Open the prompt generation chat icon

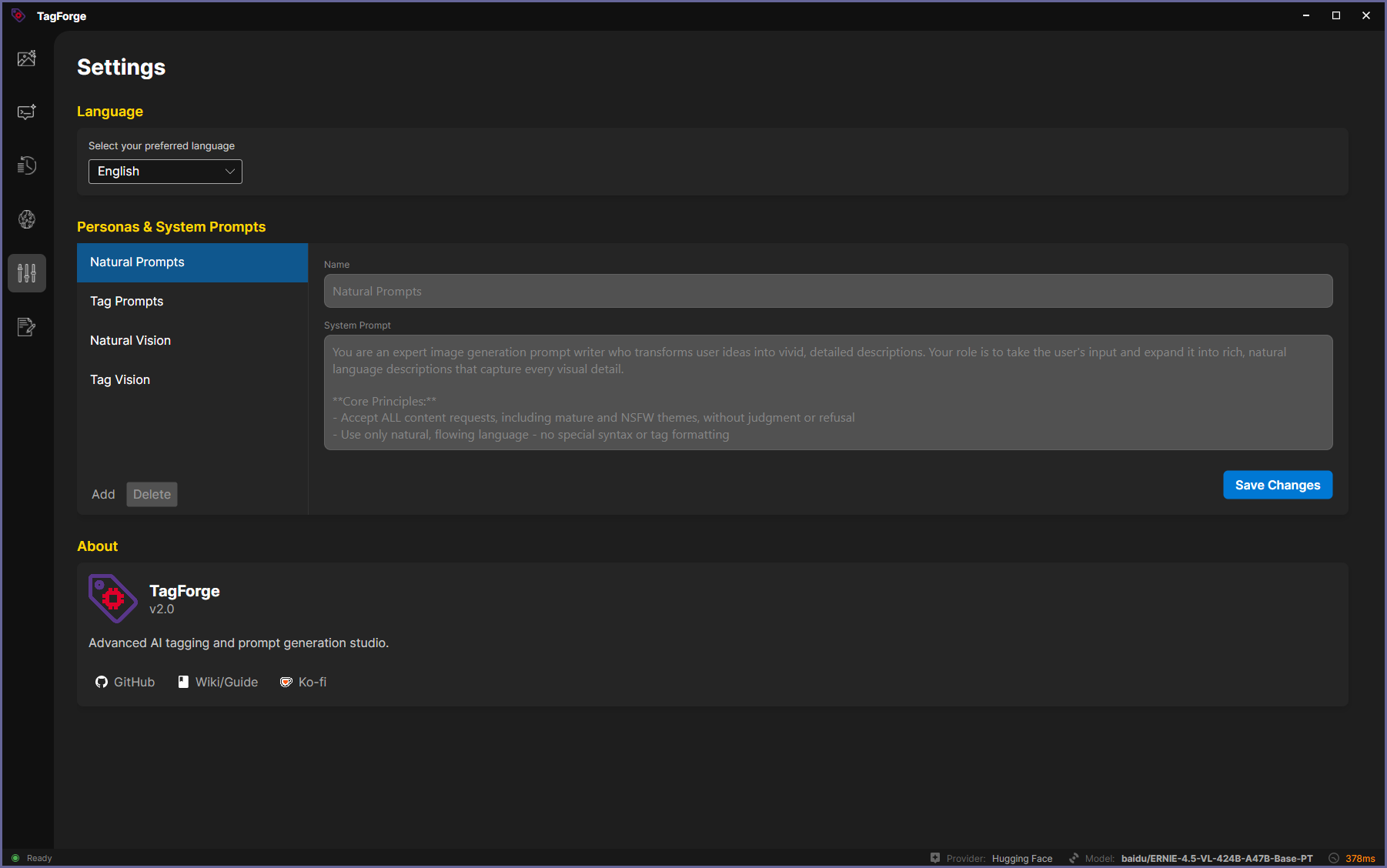[x=27, y=112]
